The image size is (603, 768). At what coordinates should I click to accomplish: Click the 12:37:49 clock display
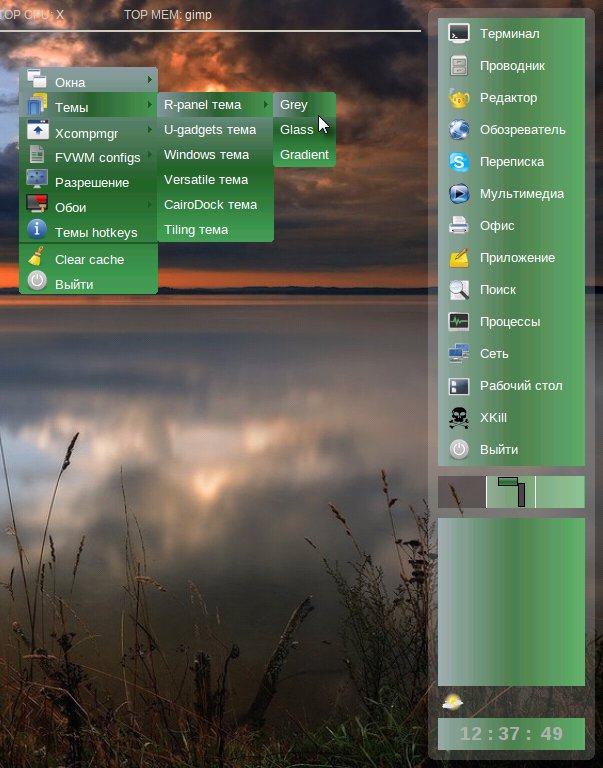[511, 734]
